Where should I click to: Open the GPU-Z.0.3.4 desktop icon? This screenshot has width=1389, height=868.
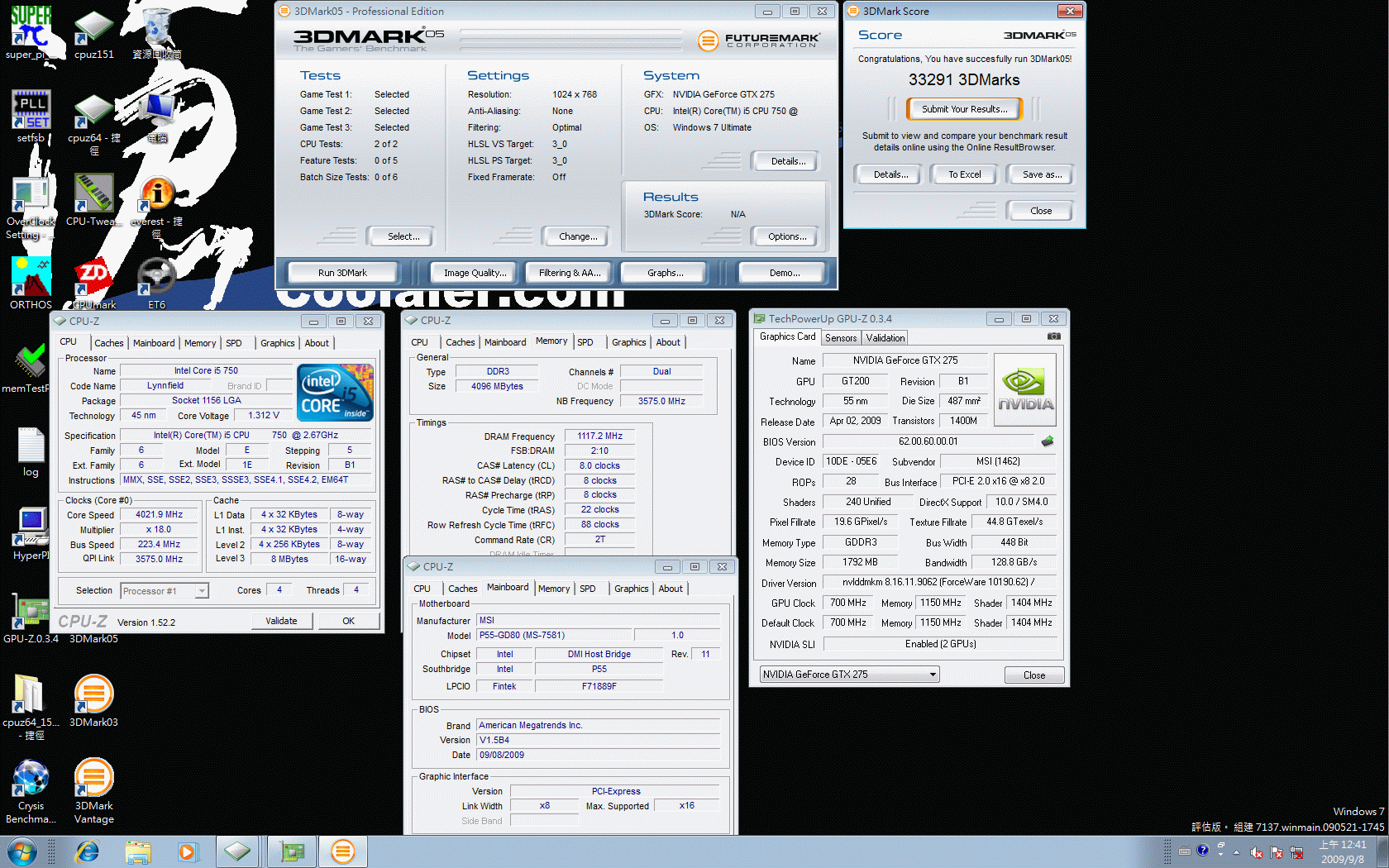click(x=31, y=617)
